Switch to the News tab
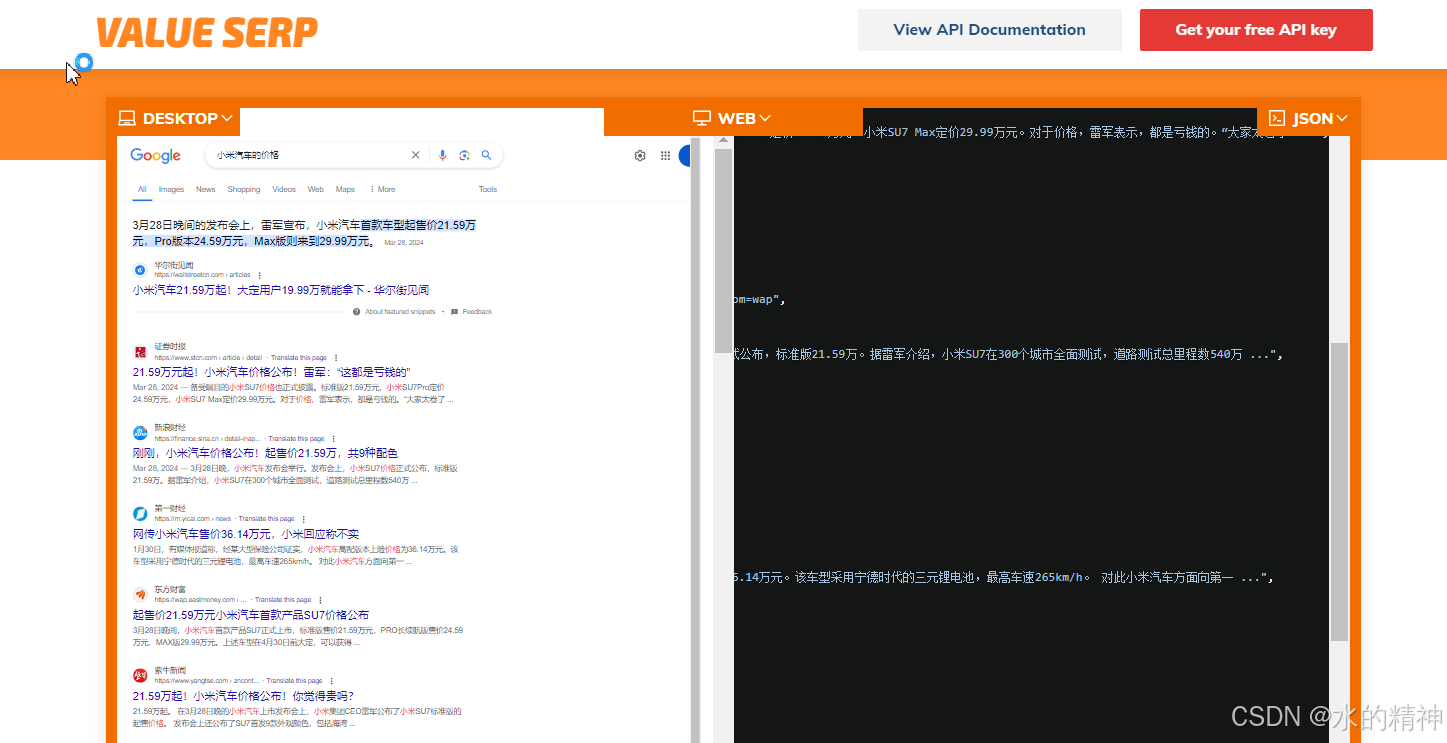Screen dimensions: 1447x743 [x=205, y=189]
